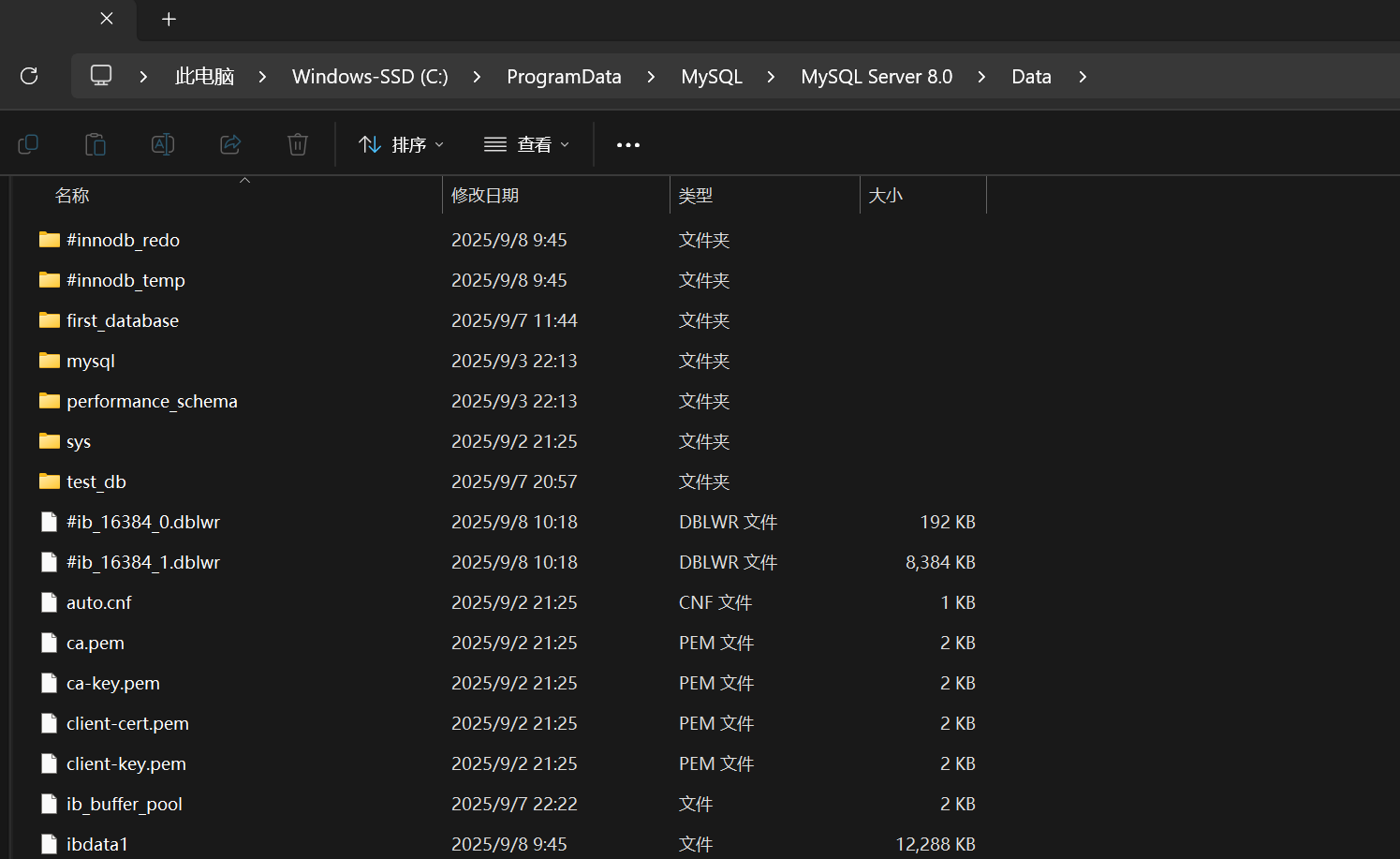The height and width of the screenshot is (859, 1400).
Task: Click the file name test_db
Action: click(x=96, y=481)
